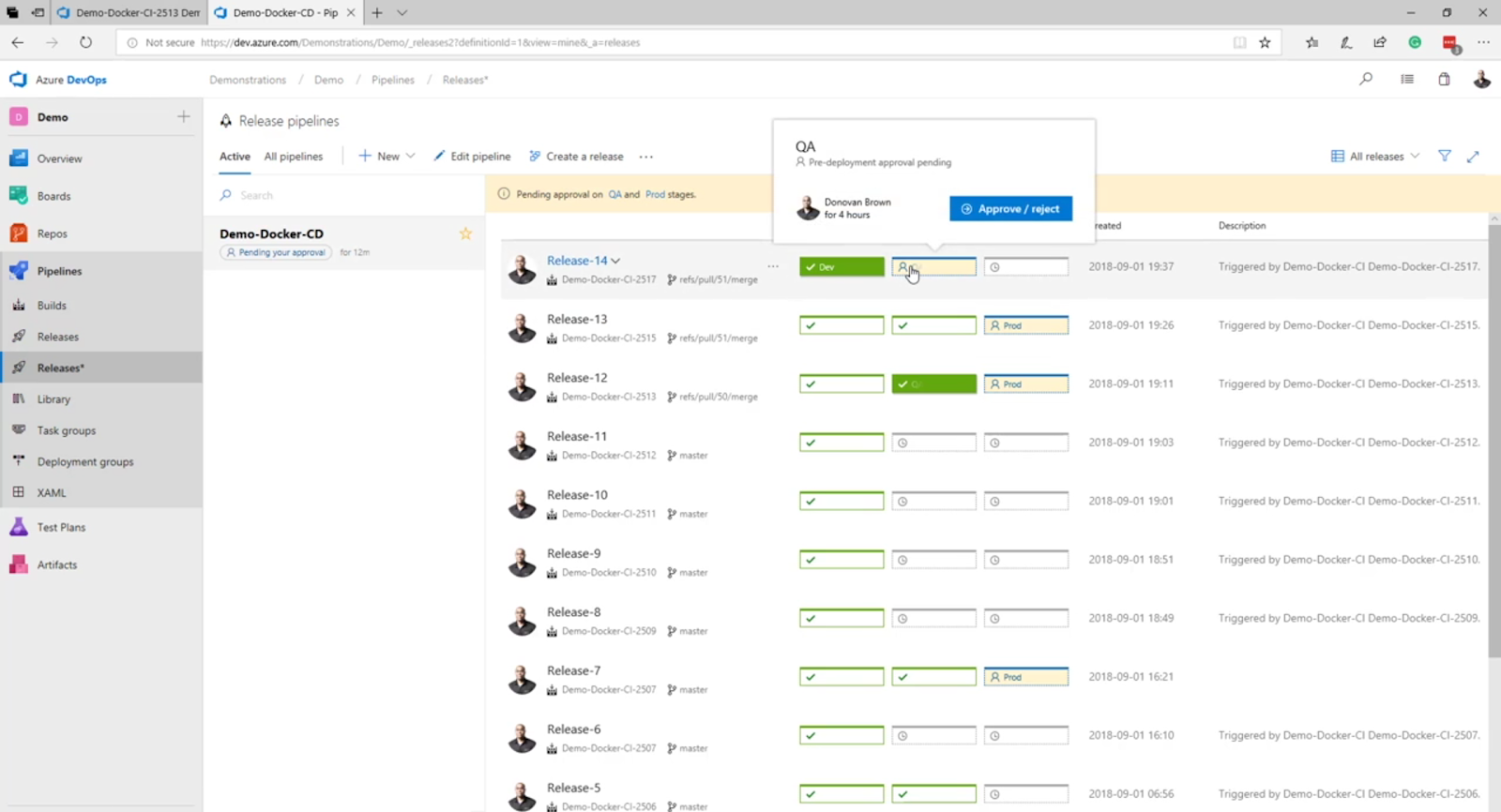The image size is (1501, 812).
Task: Open search magnifier in DevOps header
Action: click(1366, 80)
